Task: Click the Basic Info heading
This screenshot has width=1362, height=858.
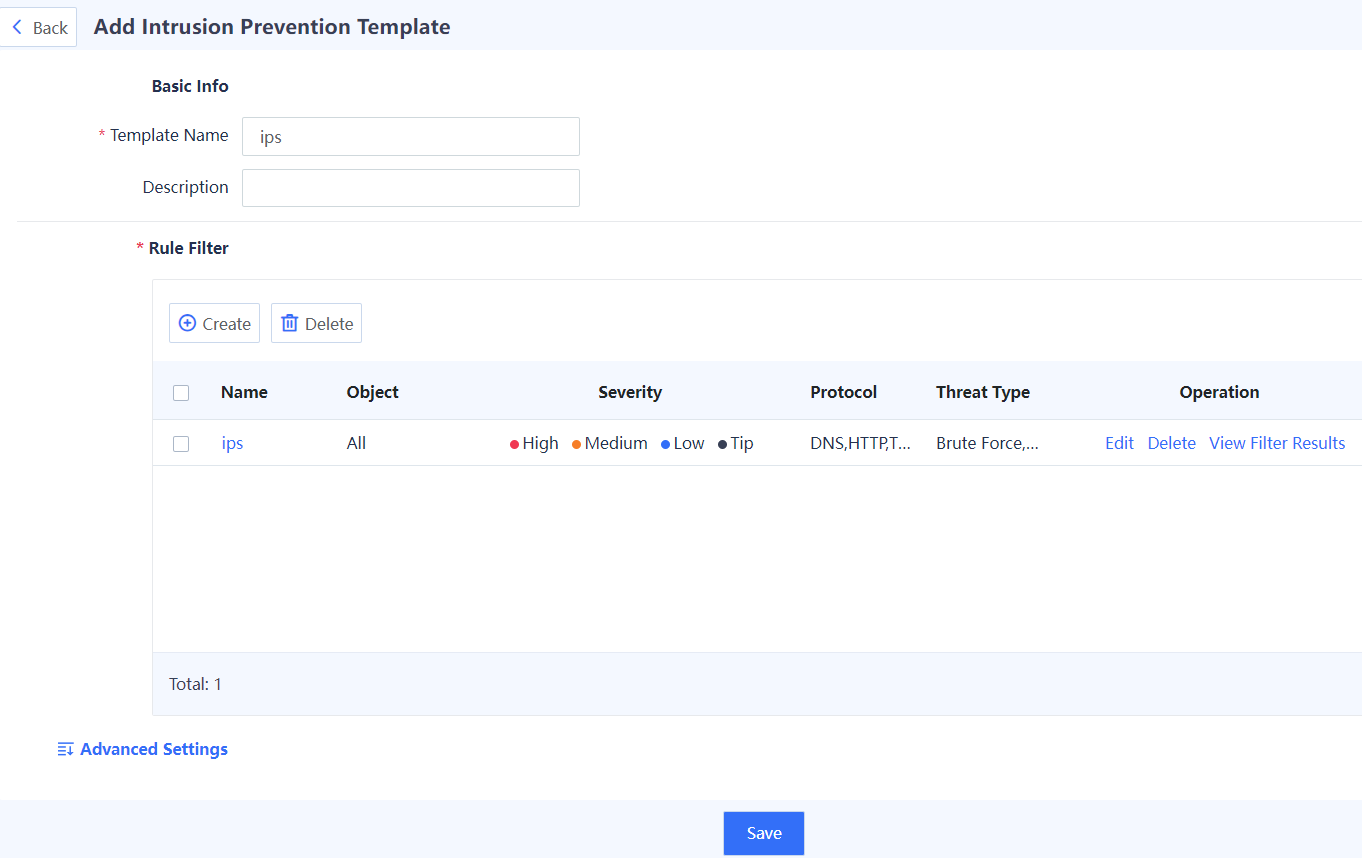Action: 190,86
